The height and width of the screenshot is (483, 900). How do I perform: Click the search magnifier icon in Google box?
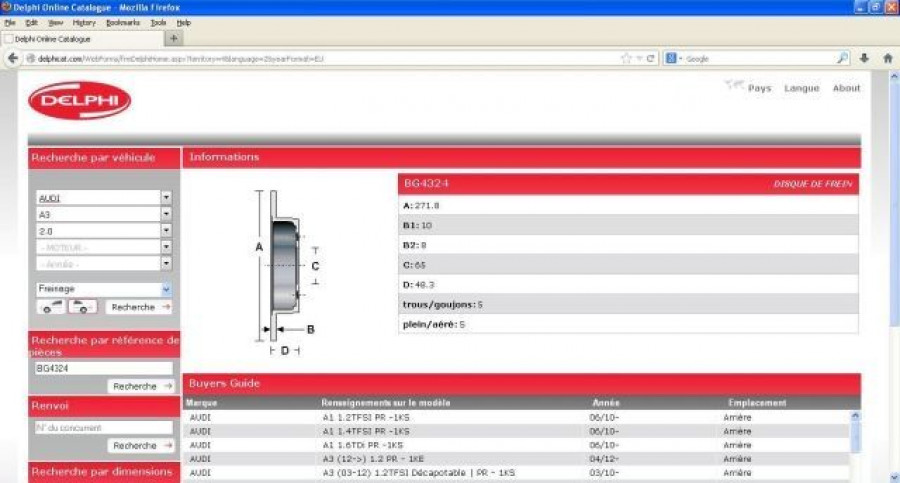[842, 58]
